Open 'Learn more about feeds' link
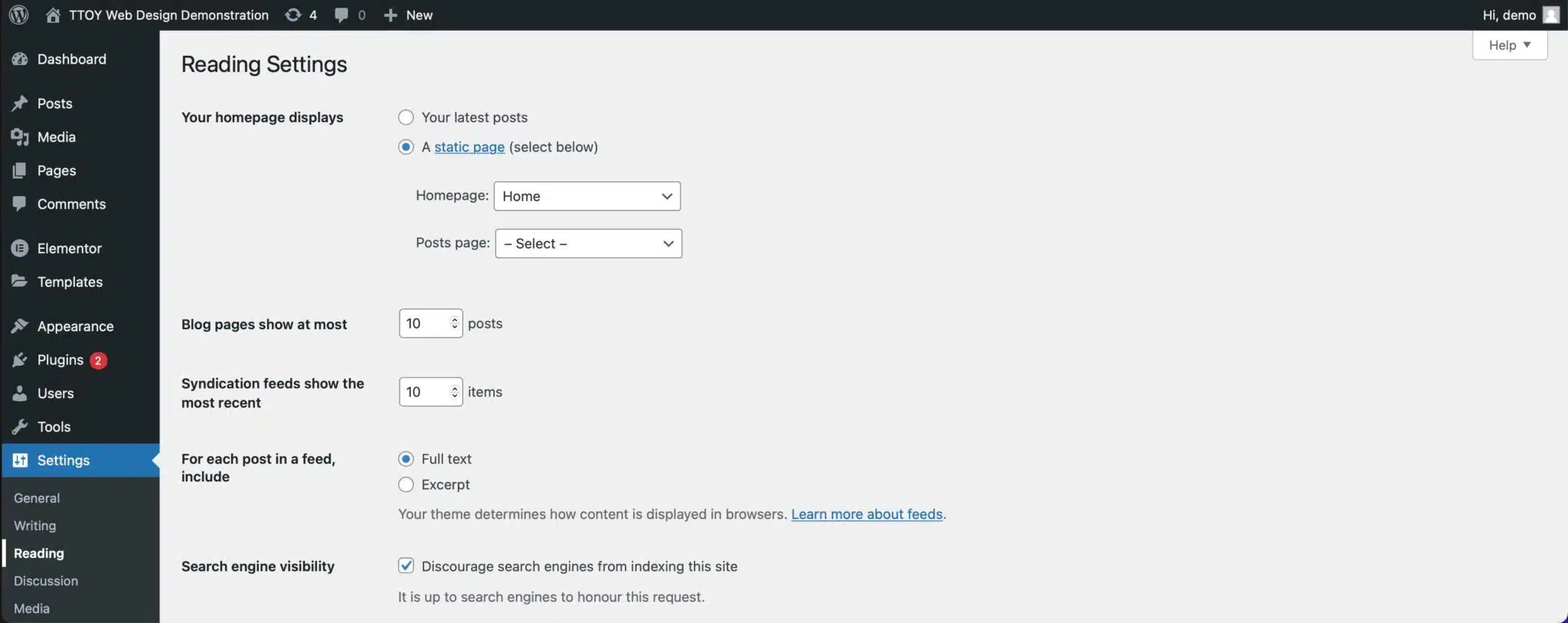 pyautogui.click(x=867, y=514)
